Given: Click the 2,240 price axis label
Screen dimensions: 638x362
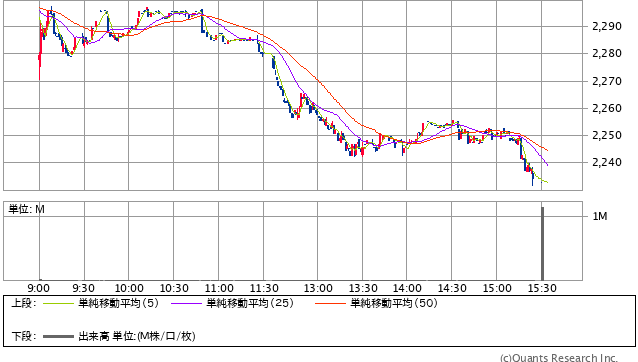Looking at the screenshot, I should [x=607, y=162].
